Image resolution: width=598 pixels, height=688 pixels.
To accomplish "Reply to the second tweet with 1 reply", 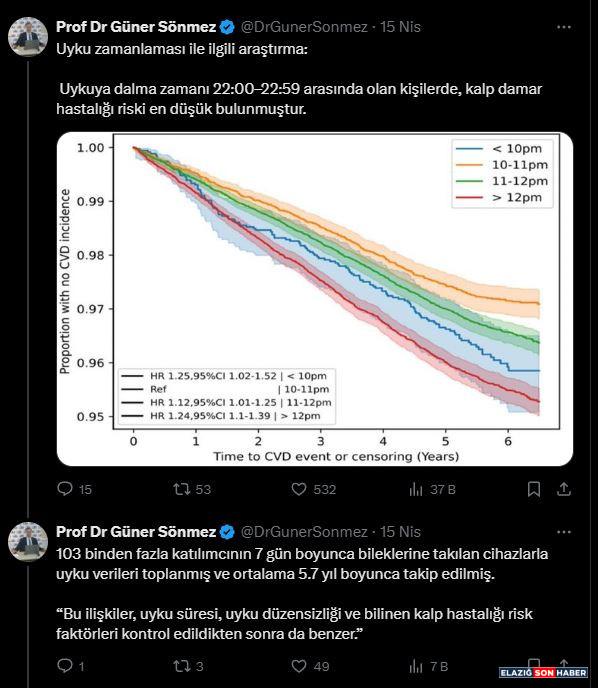I will click(x=65, y=666).
